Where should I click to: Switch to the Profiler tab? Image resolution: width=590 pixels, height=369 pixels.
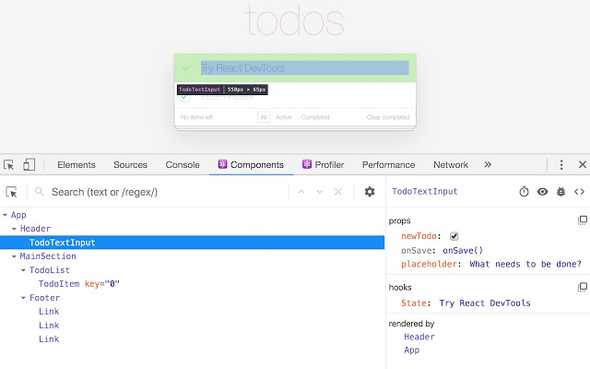(323, 165)
